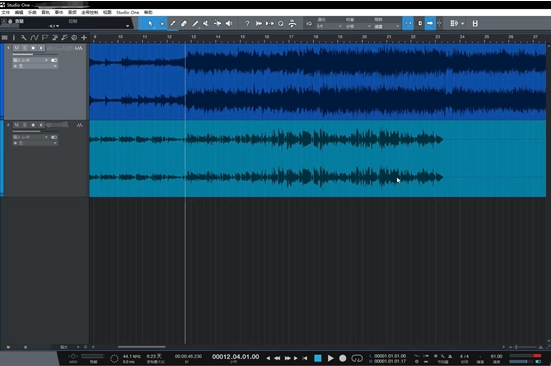Screen dimensions: 551x366
Task: Toggle the ripple edit button
Action: [420, 24]
